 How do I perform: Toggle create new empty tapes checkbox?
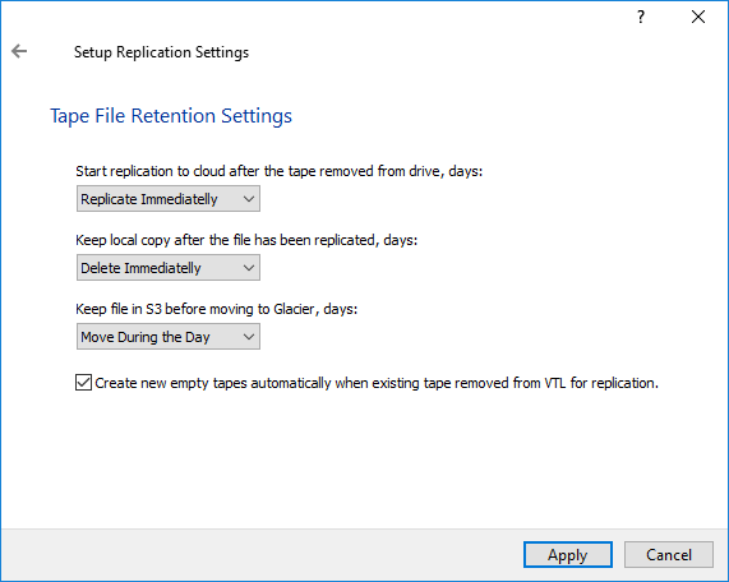pyautogui.click(x=84, y=383)
